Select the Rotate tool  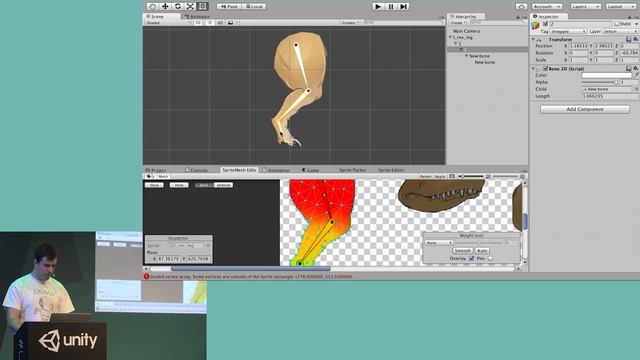[178, 7]
